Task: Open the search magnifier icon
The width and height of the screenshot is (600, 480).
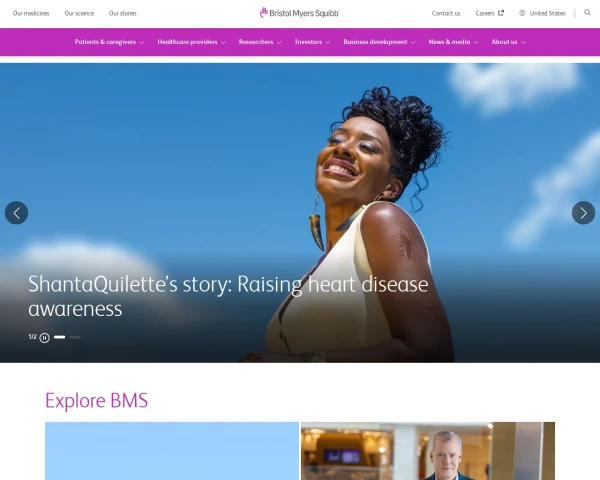Action: tap(587, 13)
